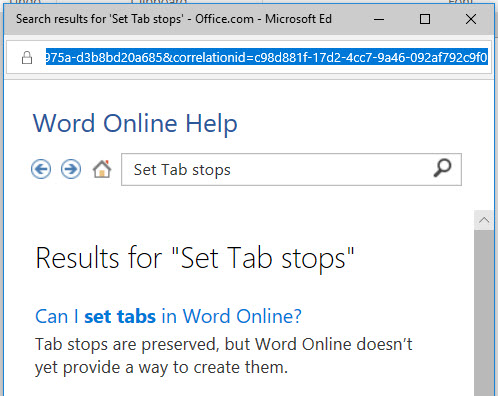Close the help search results window
This screenshot has width=498, height=396.
pyautogui.click(x=471, y=19)
